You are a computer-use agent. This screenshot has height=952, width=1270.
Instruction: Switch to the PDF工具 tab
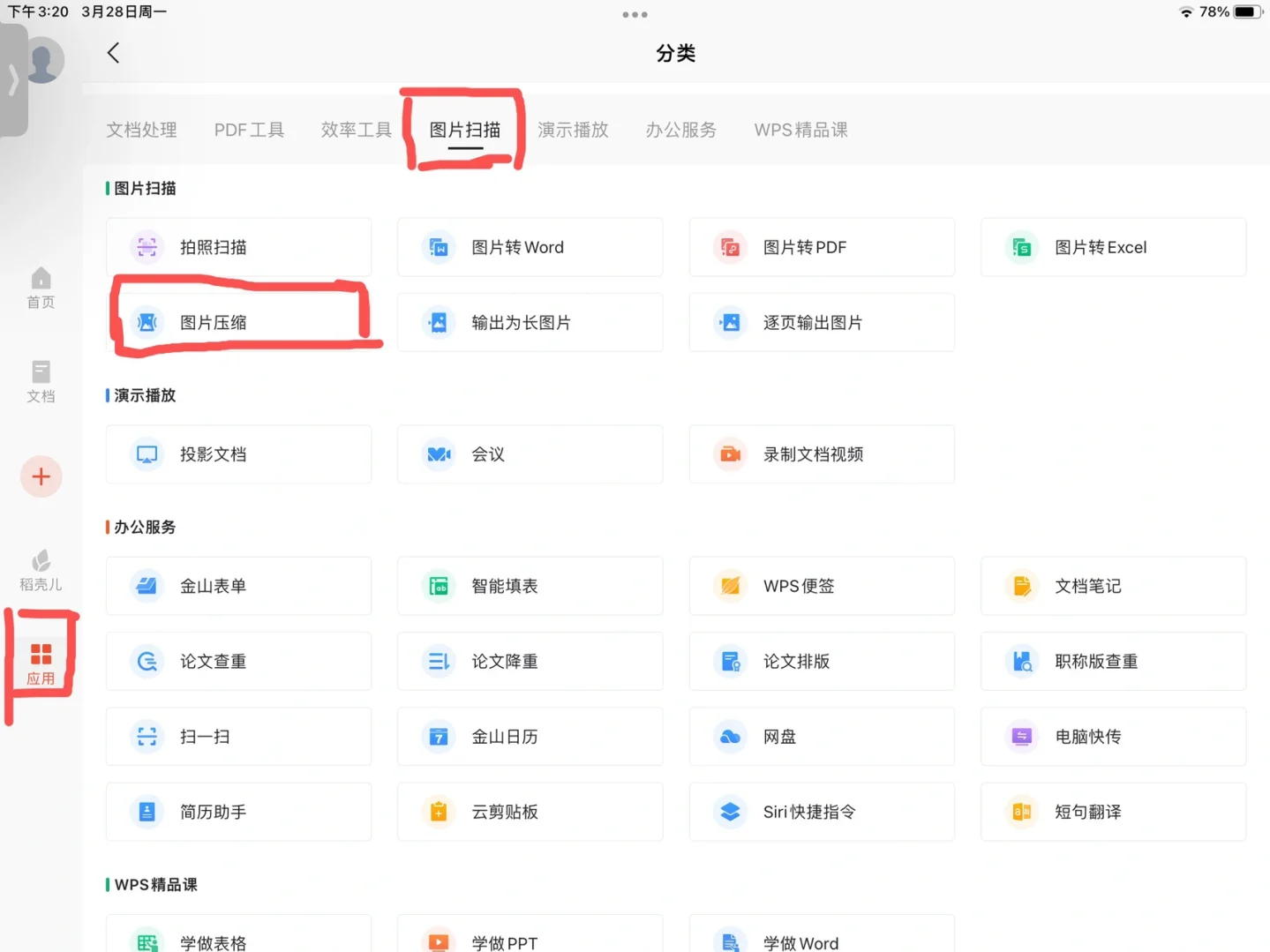tap(249, 130)
